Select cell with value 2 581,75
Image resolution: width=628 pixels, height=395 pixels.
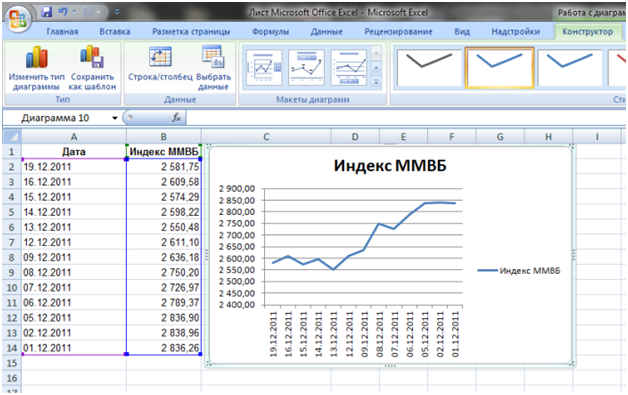[x=164, y=167]
